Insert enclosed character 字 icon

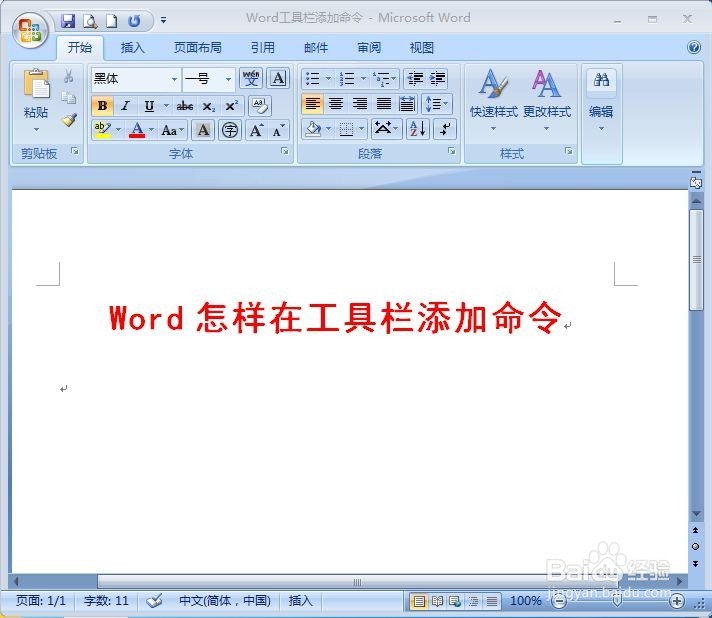(x=230, y=130)
